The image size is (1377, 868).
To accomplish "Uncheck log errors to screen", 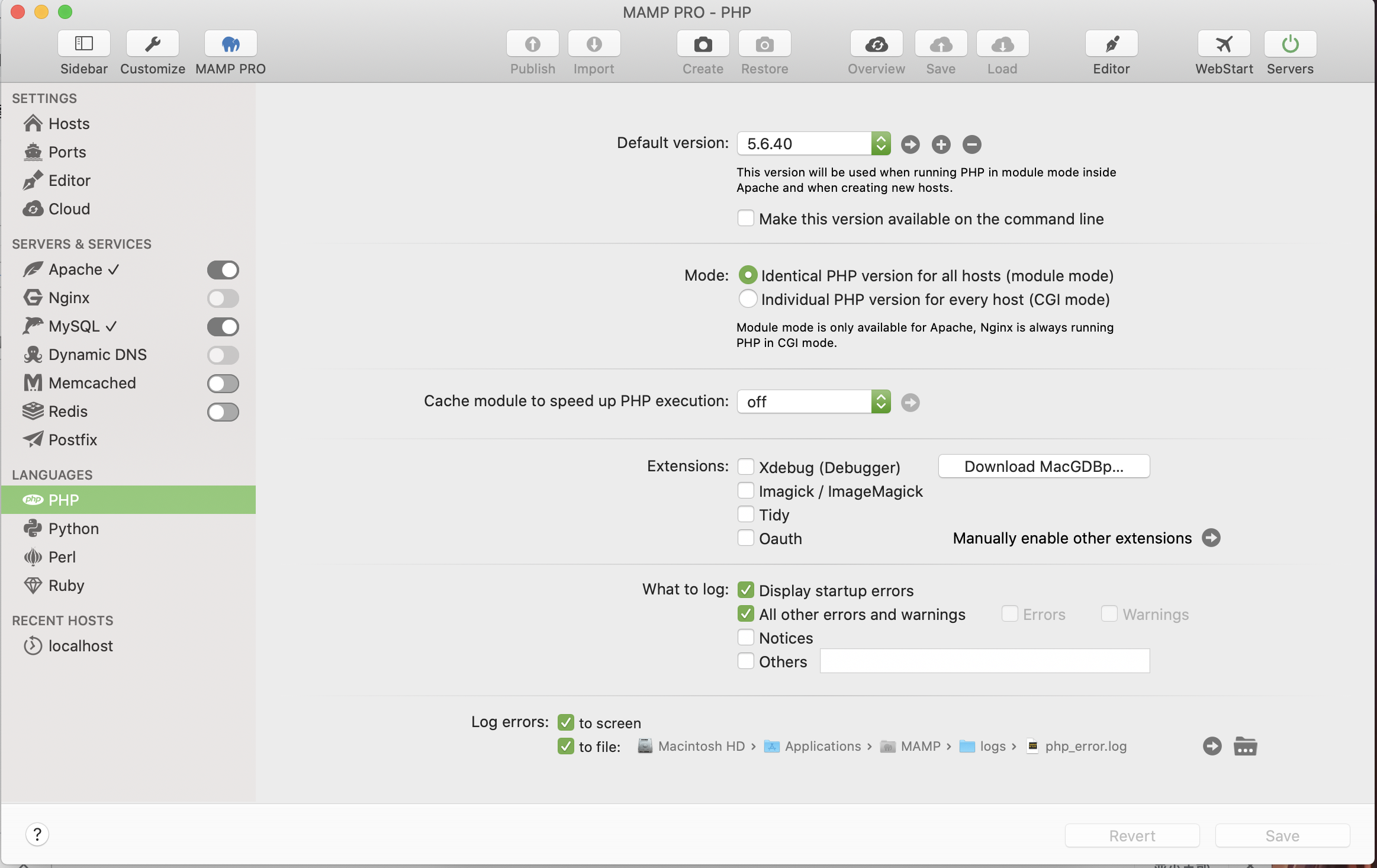I will 566,722.
